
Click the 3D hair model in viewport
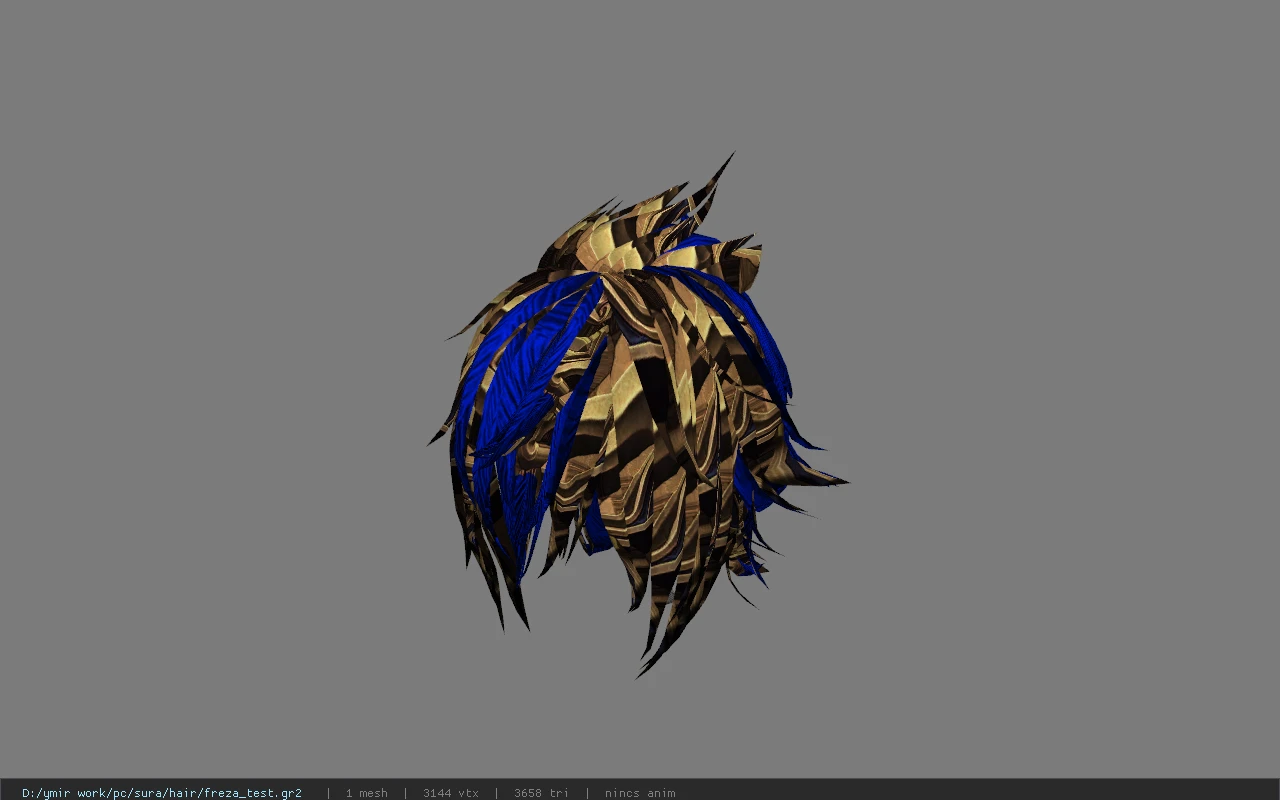click(x=637, y=415)
